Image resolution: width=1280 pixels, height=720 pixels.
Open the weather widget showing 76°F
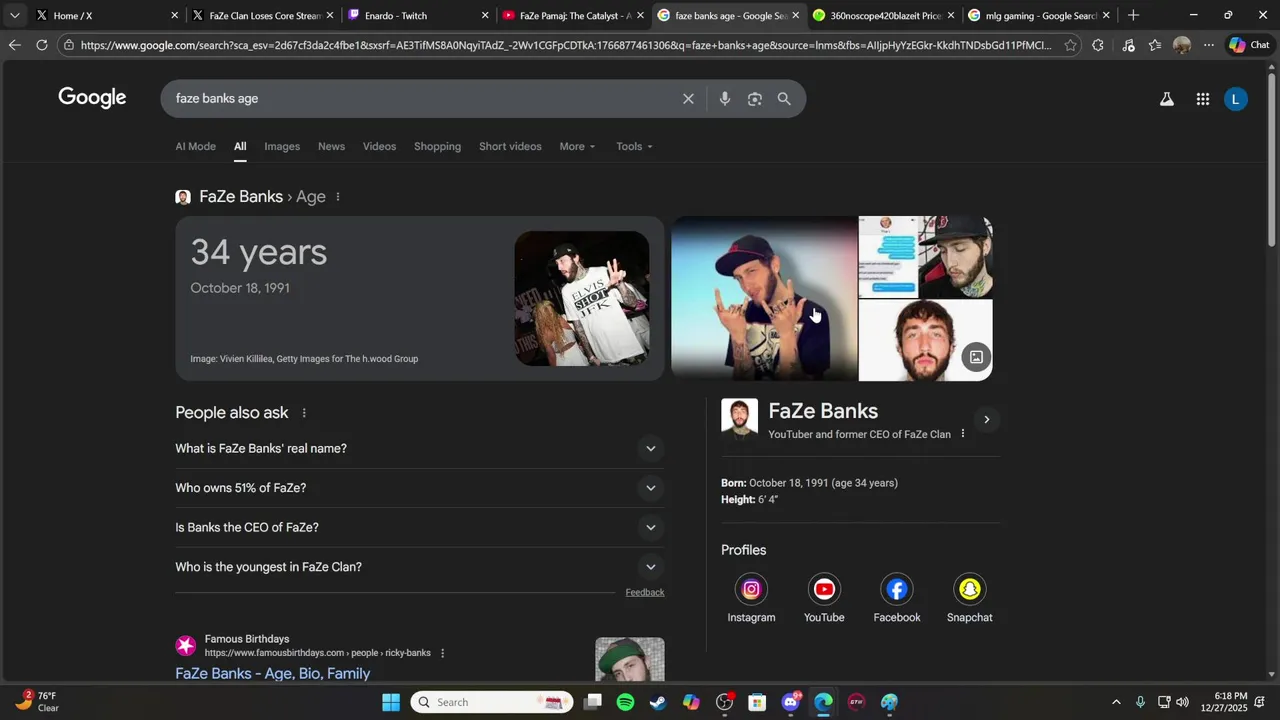click(x=38, y=702)
